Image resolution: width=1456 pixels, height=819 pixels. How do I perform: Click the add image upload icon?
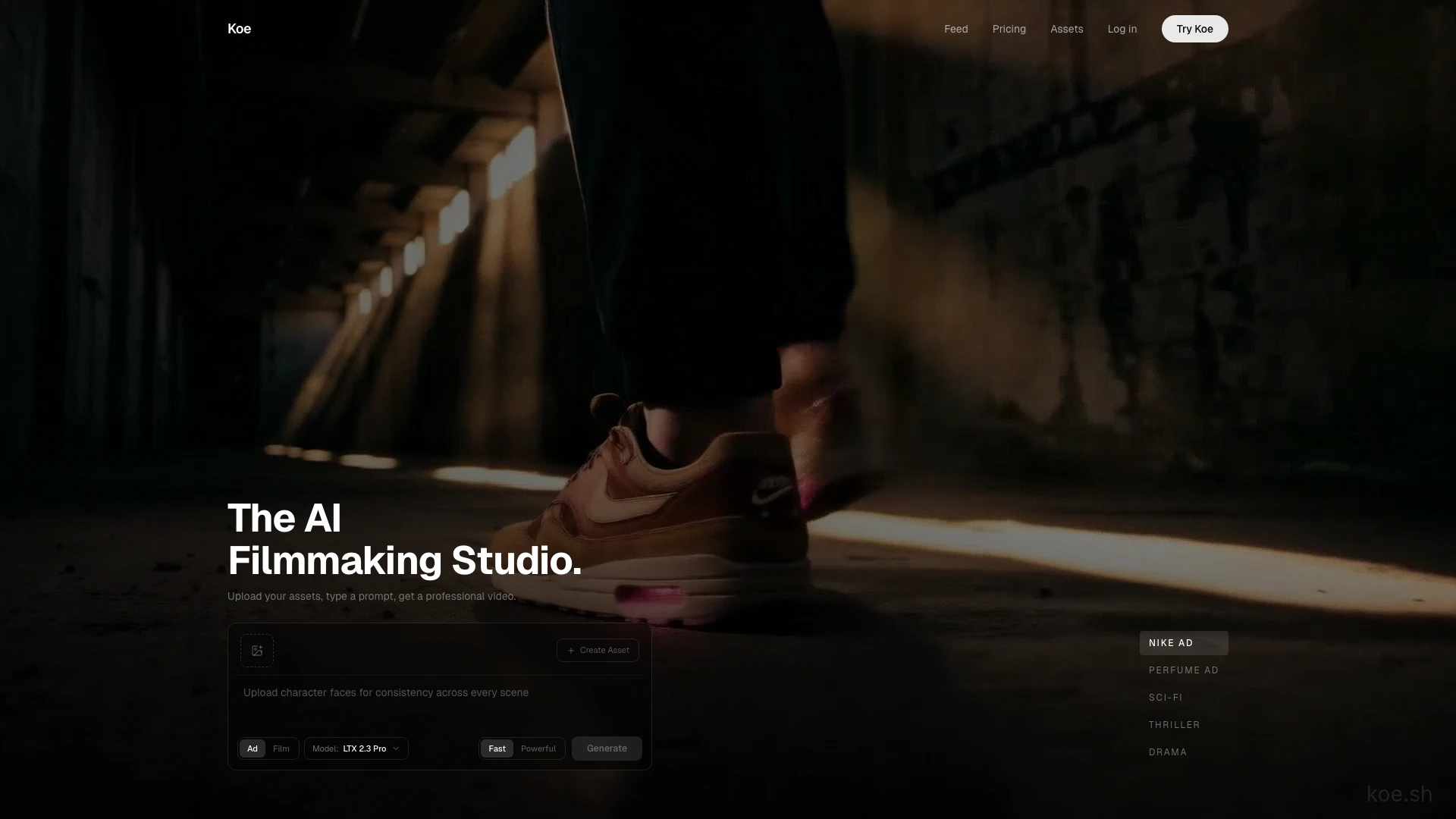point(257,651)
